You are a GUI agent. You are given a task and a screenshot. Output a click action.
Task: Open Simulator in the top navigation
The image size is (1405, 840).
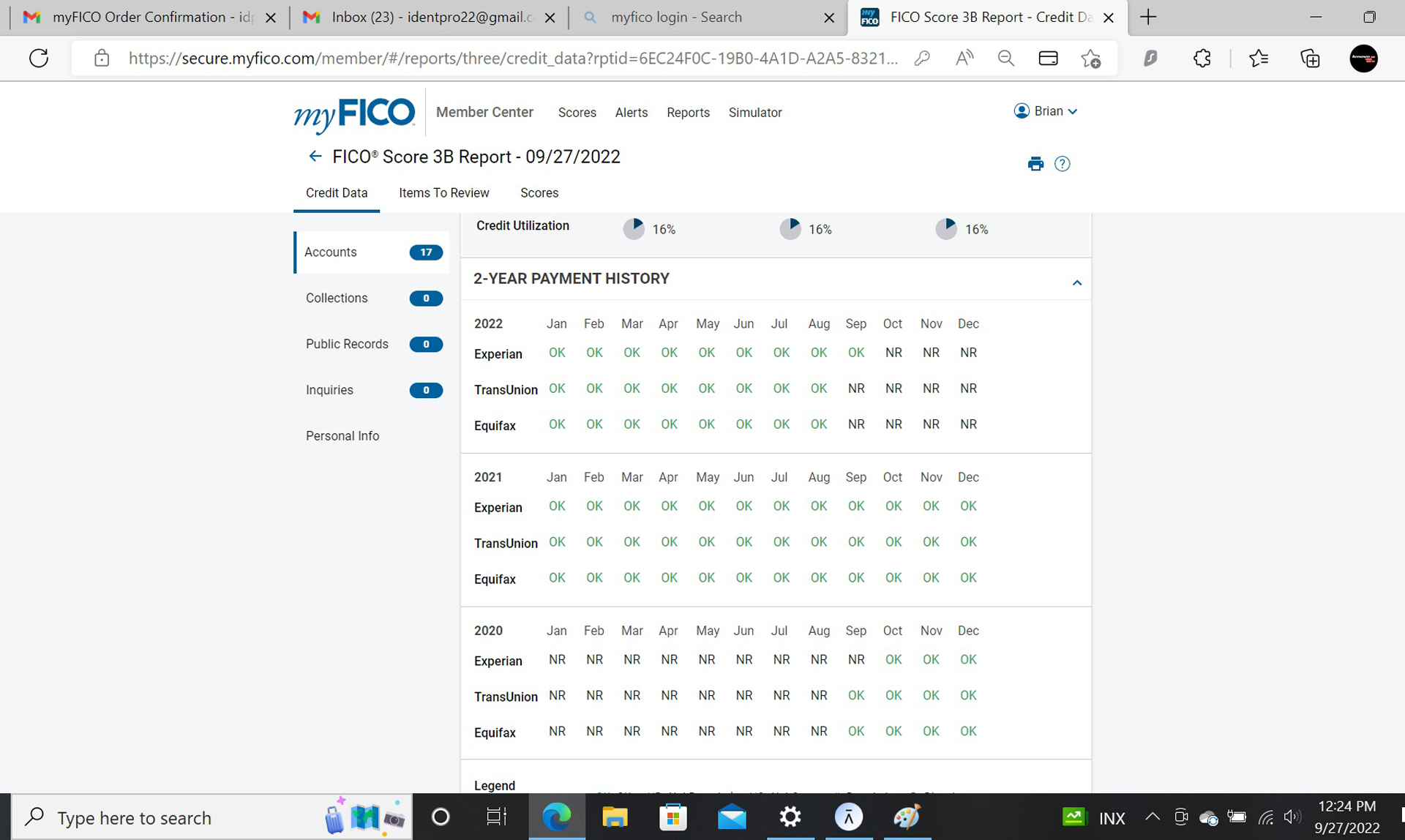pos(754,113)
